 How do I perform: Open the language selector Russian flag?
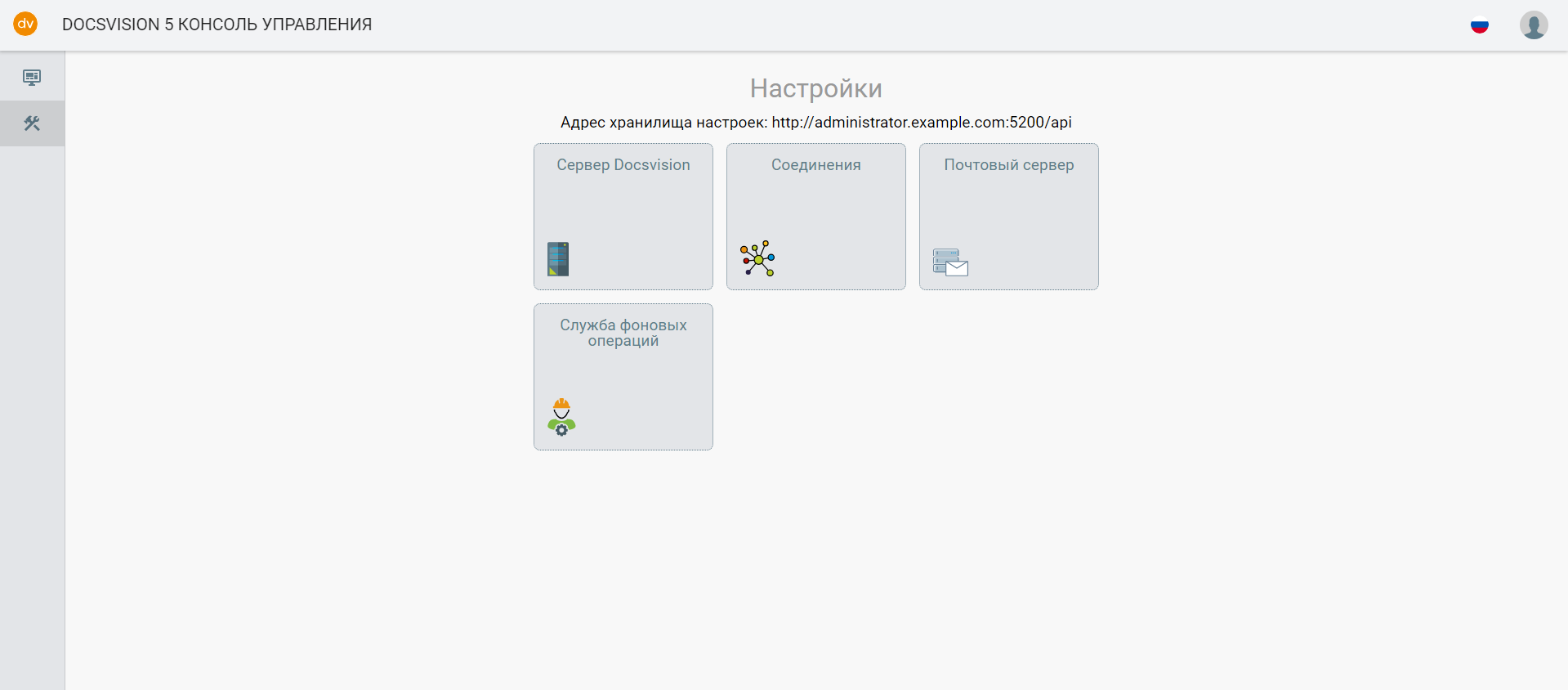tap(1479, 25)
